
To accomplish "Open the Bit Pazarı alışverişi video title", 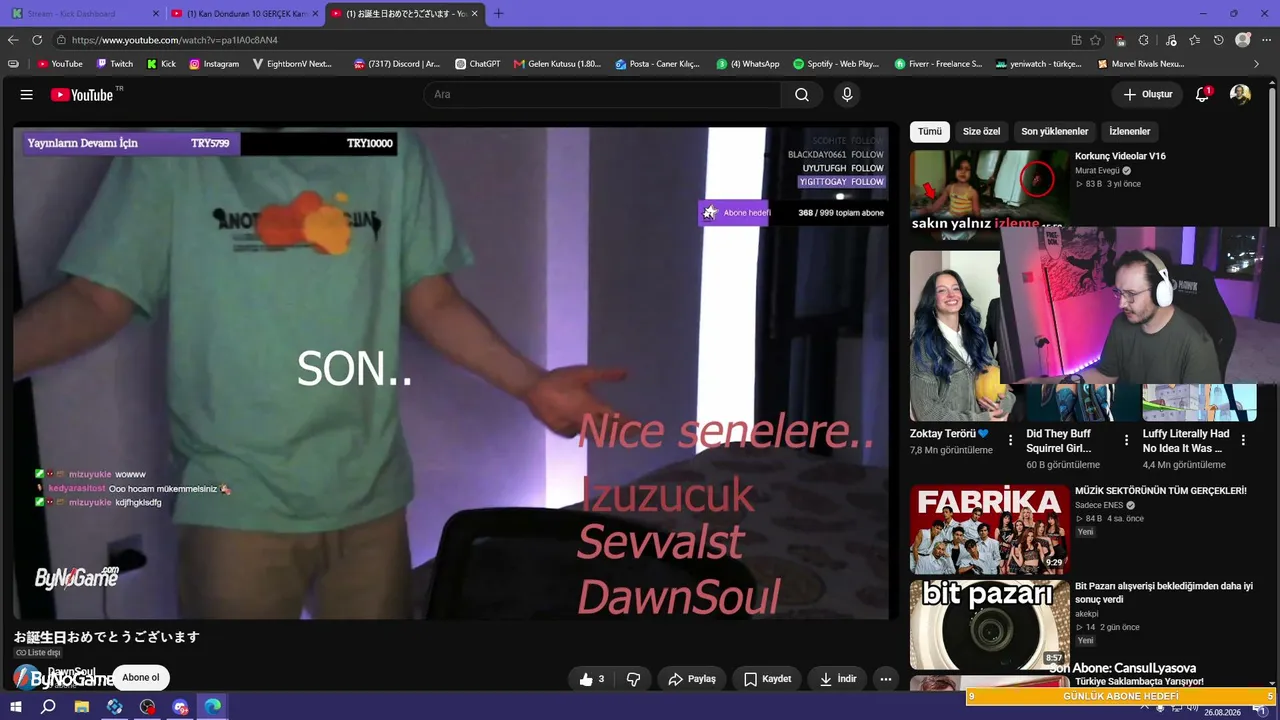I will [x=1164, y=593].
